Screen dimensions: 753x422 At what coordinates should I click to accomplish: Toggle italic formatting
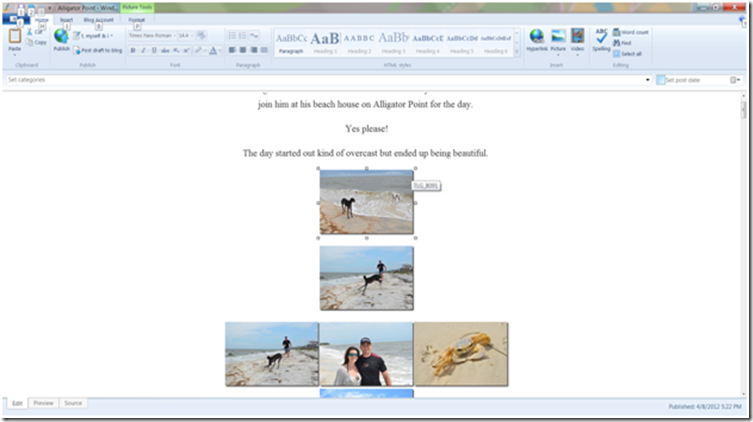point(143,50)
